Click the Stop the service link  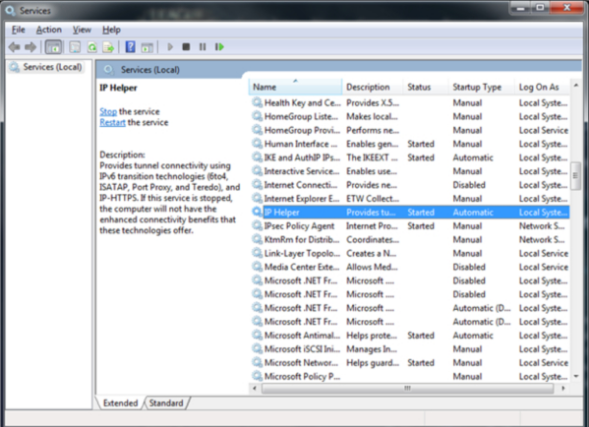tap(108, 112)
